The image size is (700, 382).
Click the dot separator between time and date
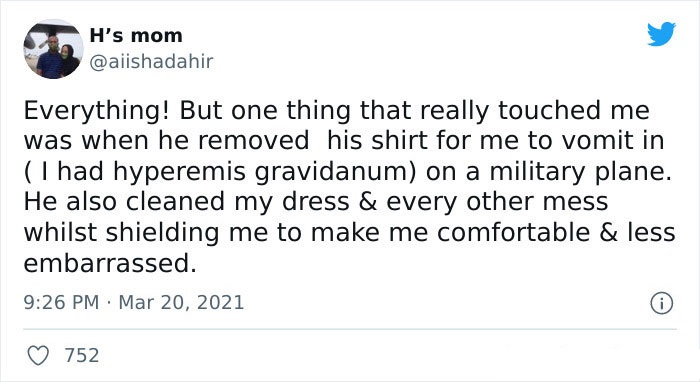(x=108, y=303)
